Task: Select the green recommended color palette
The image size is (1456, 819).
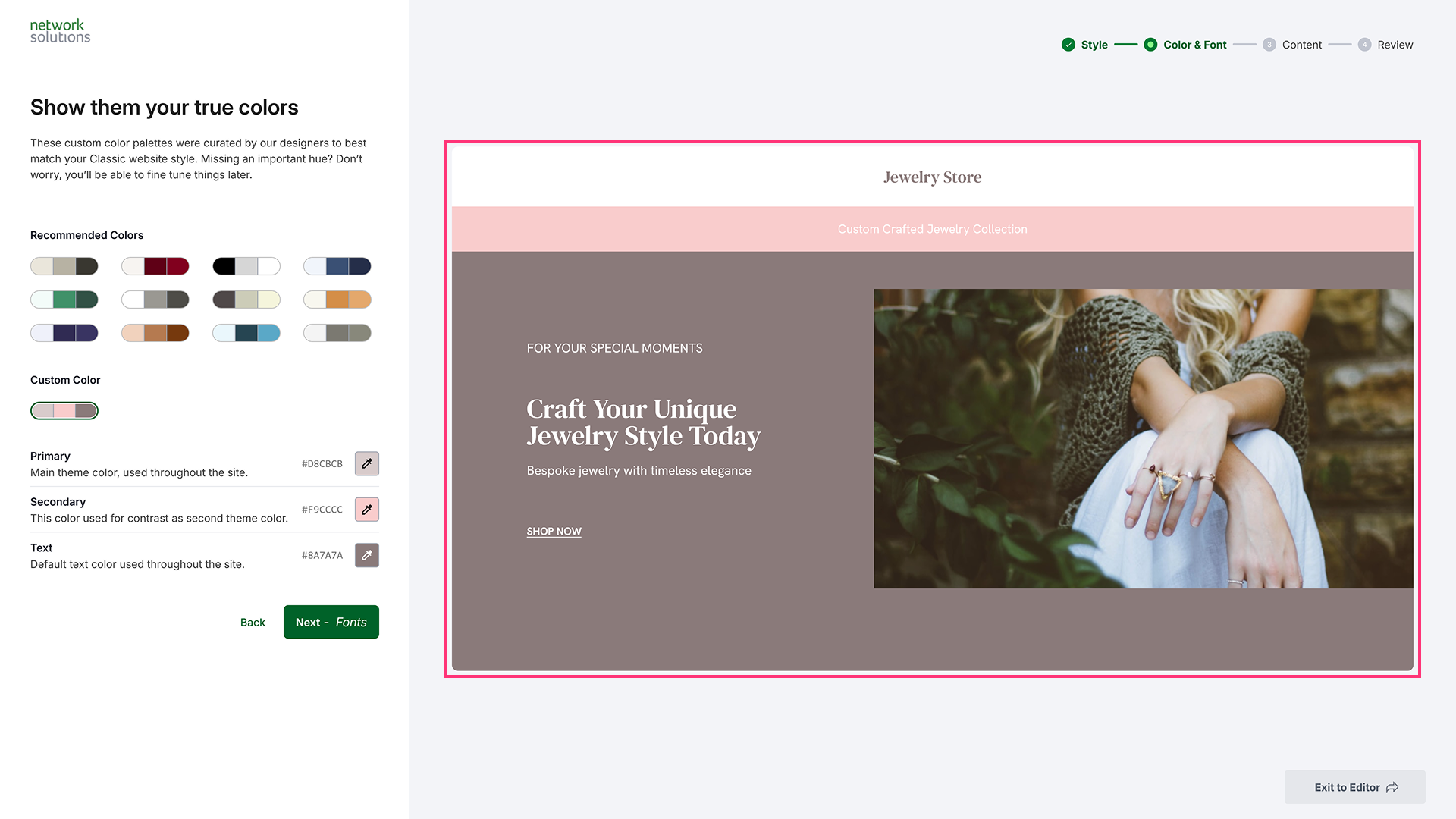Action: (64, 300)
